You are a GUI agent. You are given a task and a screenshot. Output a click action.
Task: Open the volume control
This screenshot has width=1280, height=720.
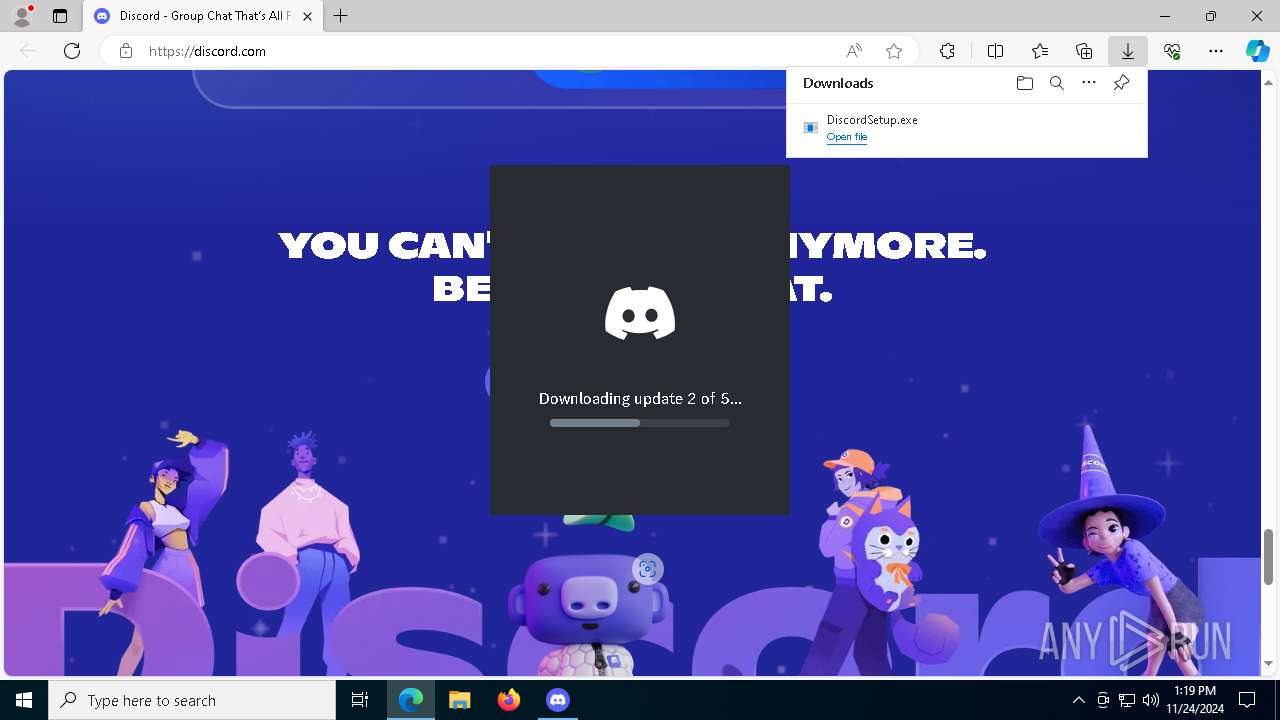[1150, 700]
